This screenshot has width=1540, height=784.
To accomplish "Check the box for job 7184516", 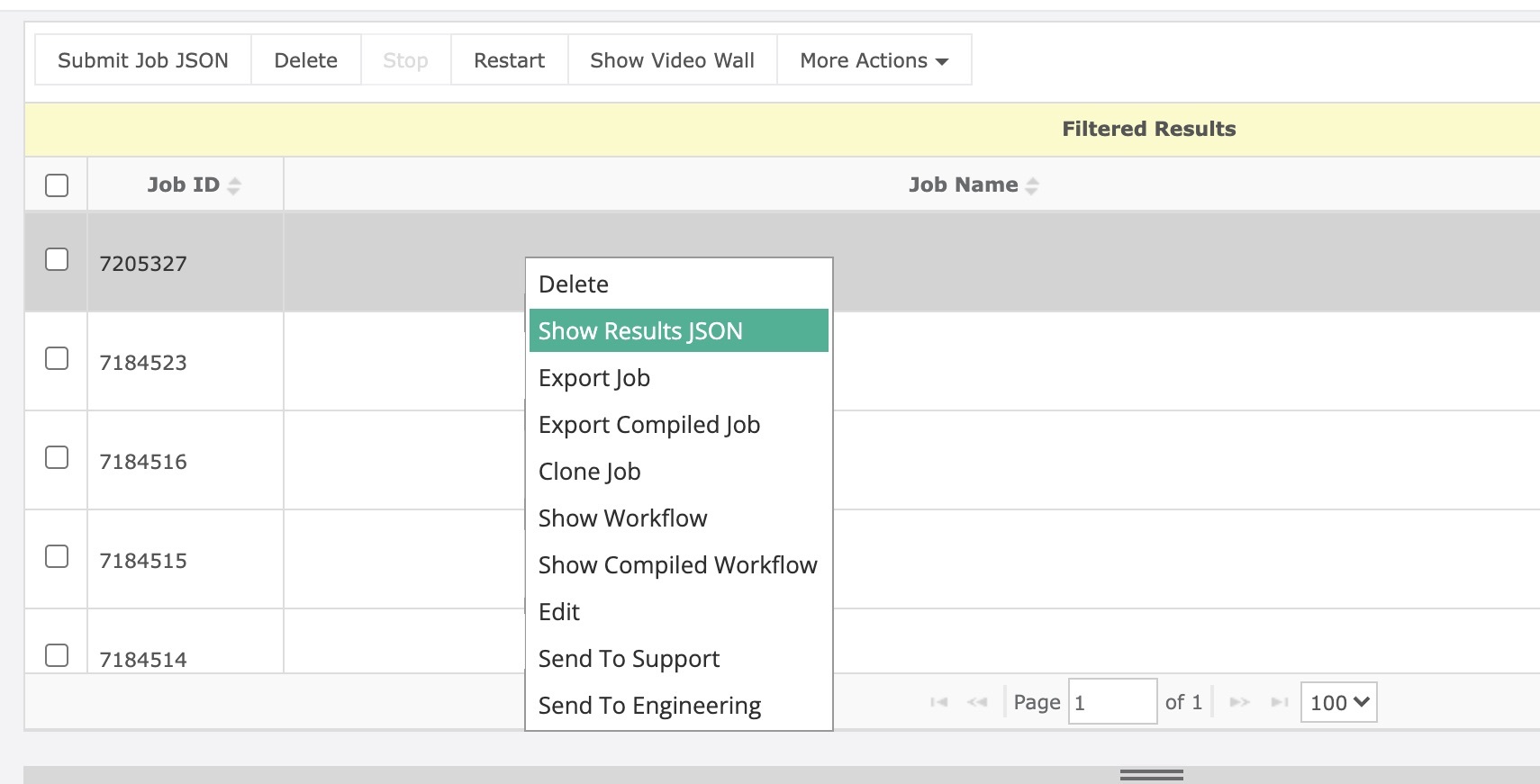I will [57, 457].
